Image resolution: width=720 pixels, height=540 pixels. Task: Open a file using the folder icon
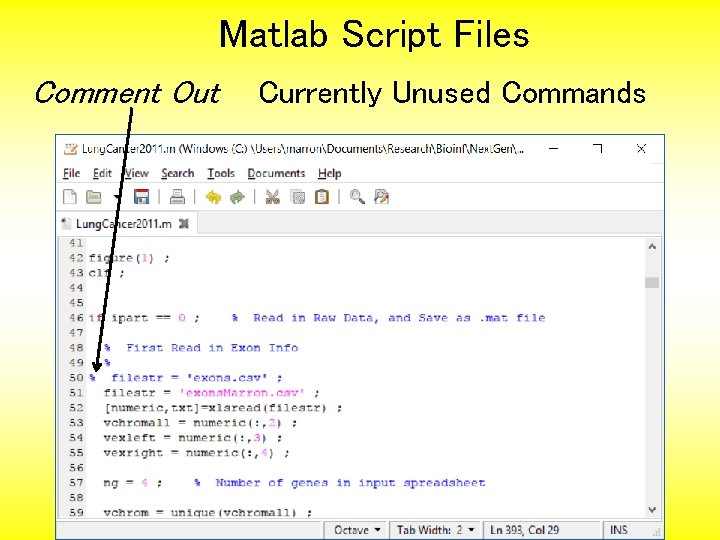click(x=94, y=197)
